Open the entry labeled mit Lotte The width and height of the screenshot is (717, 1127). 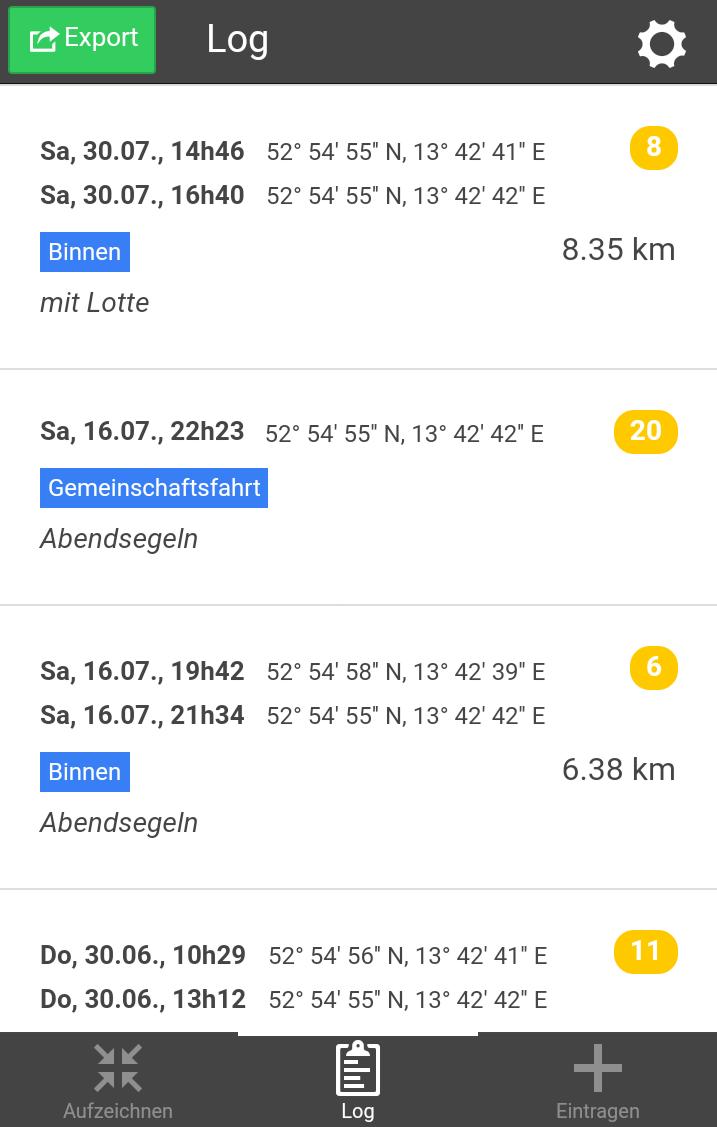tap(94, 302)
